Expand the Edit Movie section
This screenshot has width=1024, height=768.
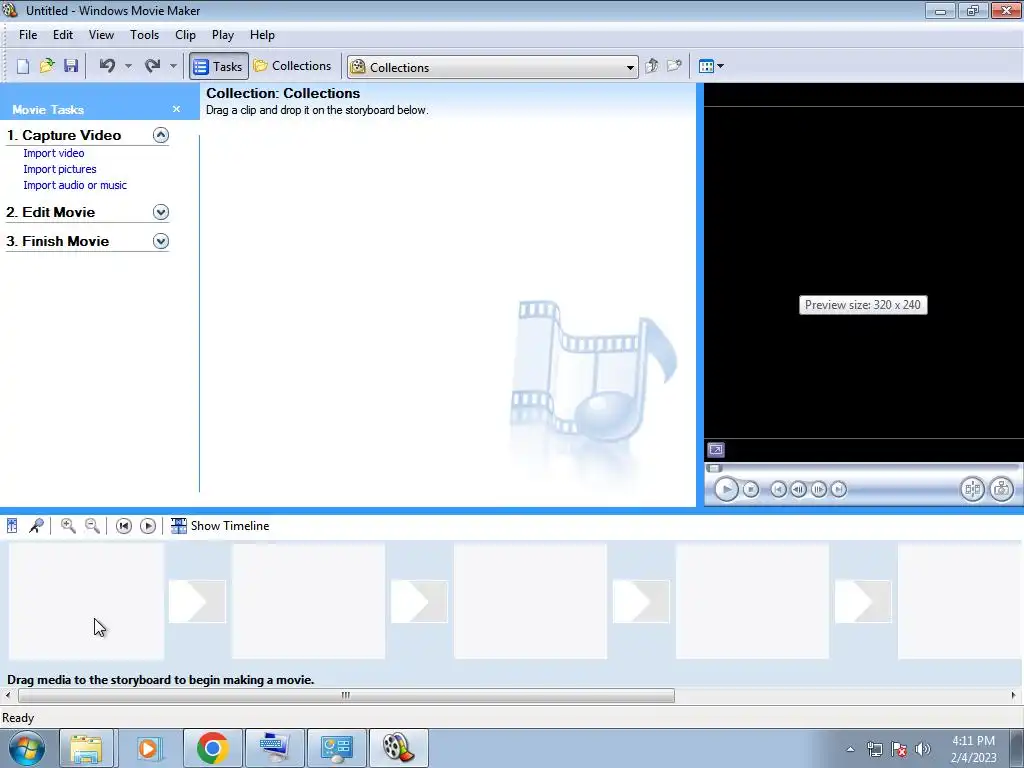pos(161,212)
